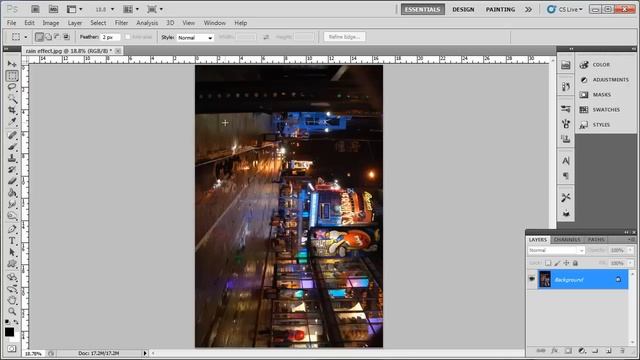Toggle lock position in Layers panel
The width and height of the screenshot is (640, 360).
[566, 263]
